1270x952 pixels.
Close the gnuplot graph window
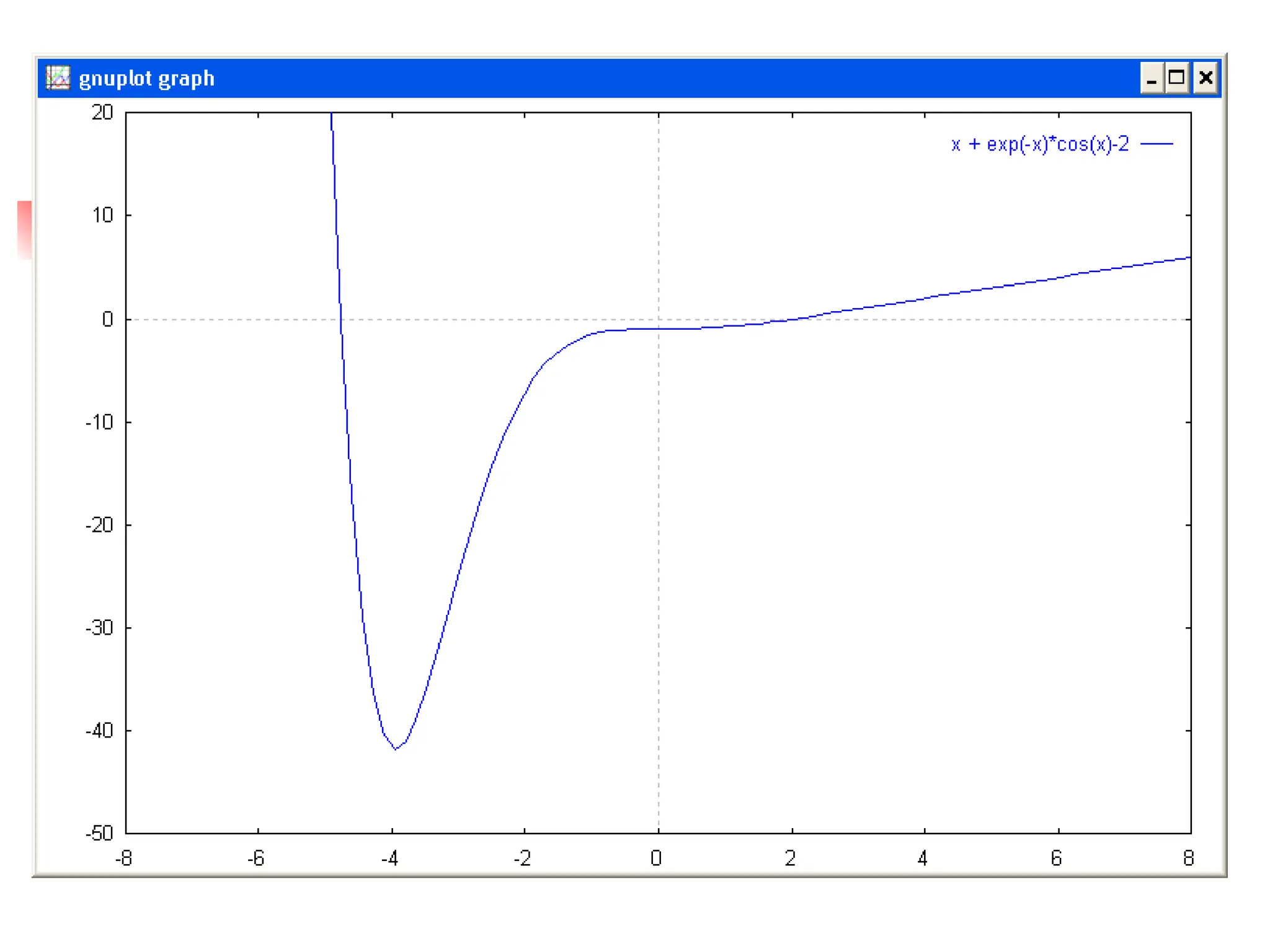tap(1206, 78)
